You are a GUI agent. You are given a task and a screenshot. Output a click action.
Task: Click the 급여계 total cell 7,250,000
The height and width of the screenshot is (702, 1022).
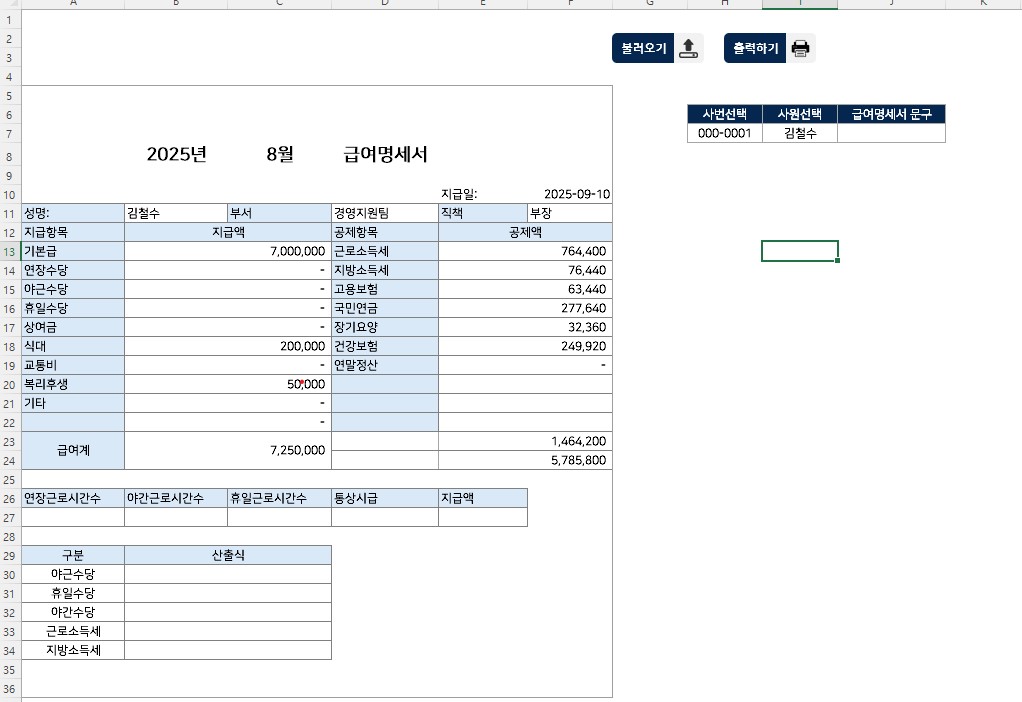click(x=228, y=450)
